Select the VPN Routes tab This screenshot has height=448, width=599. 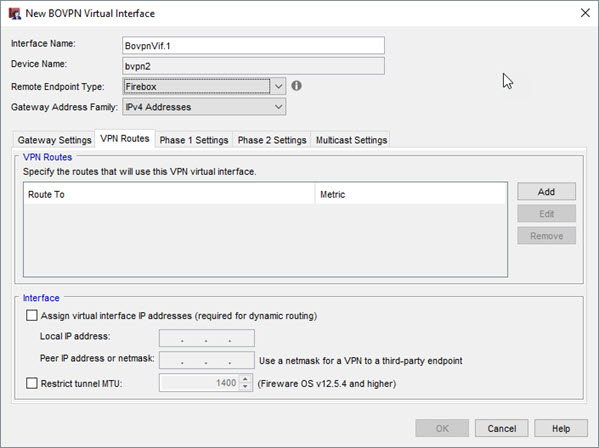point(125,139)
